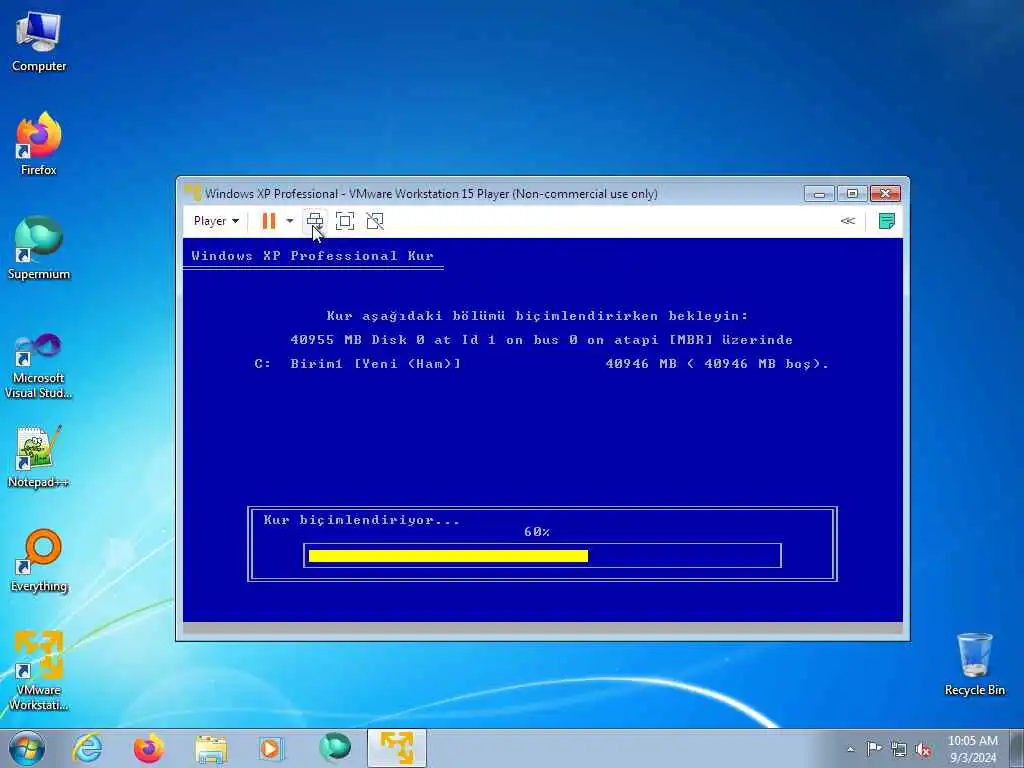Click the 60% progress text
Viewport: 1024px width, 768px height.
[x=537, y=532]
